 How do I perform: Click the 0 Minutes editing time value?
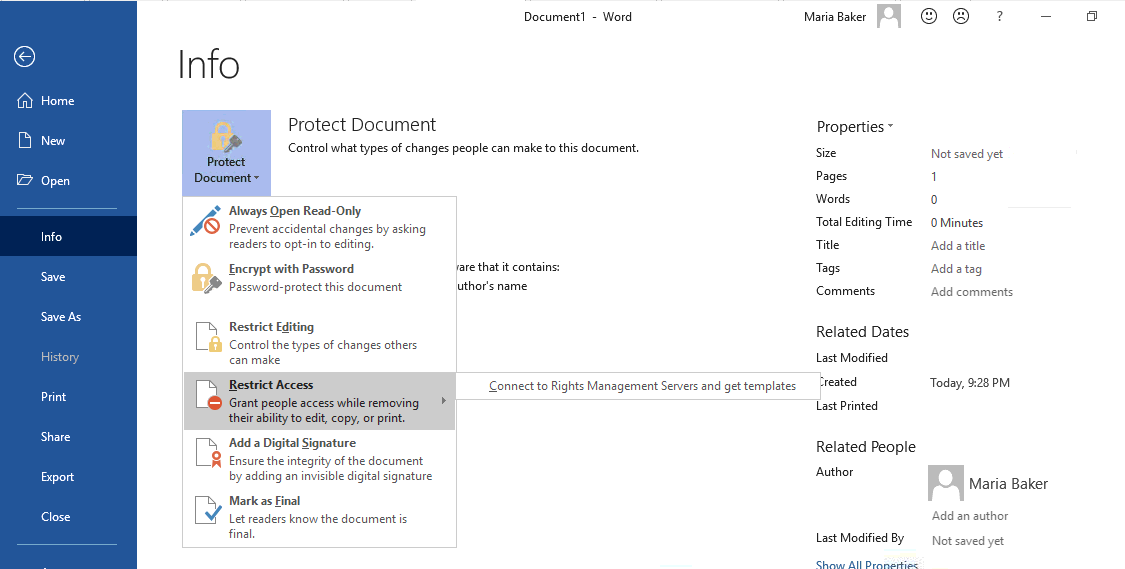[x=956, y=222]
